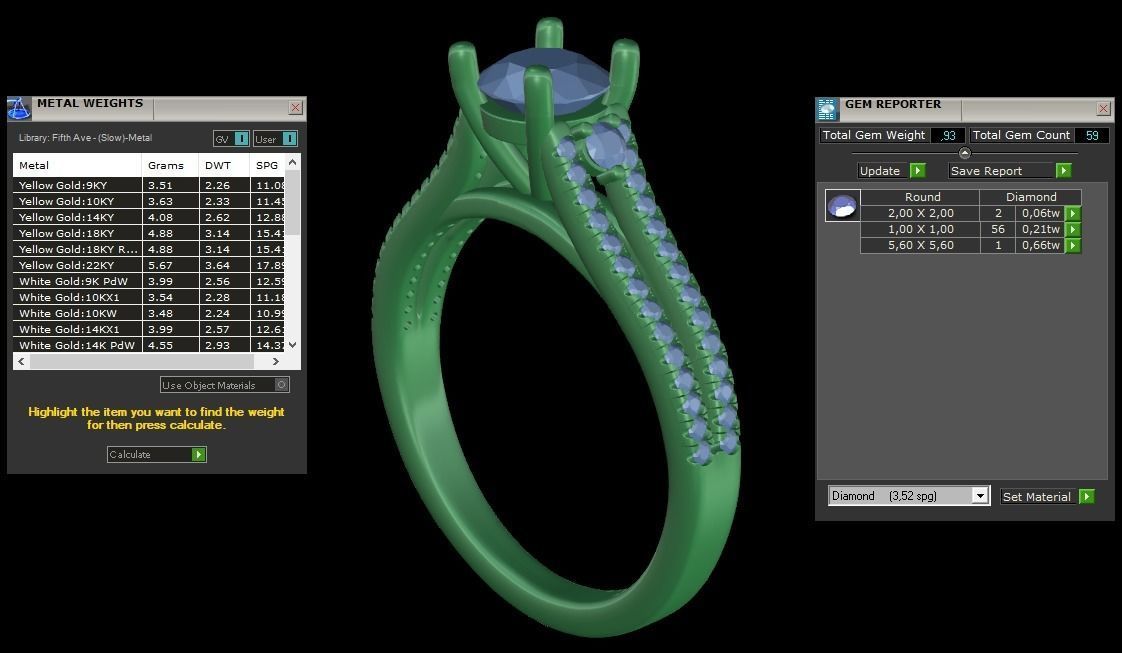Select the White Gold:14KX1 row
Image resolution: width=1122 pixels, height=653 pixels.
click(149, 329)
